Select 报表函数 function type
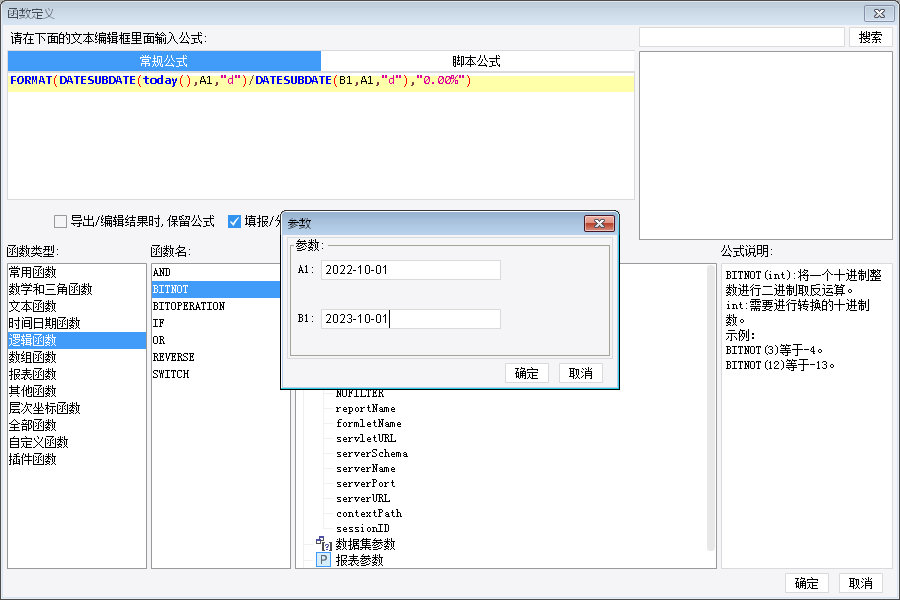Image resolution: width=900 pixels, height=600 pixels. click(76, 374)
